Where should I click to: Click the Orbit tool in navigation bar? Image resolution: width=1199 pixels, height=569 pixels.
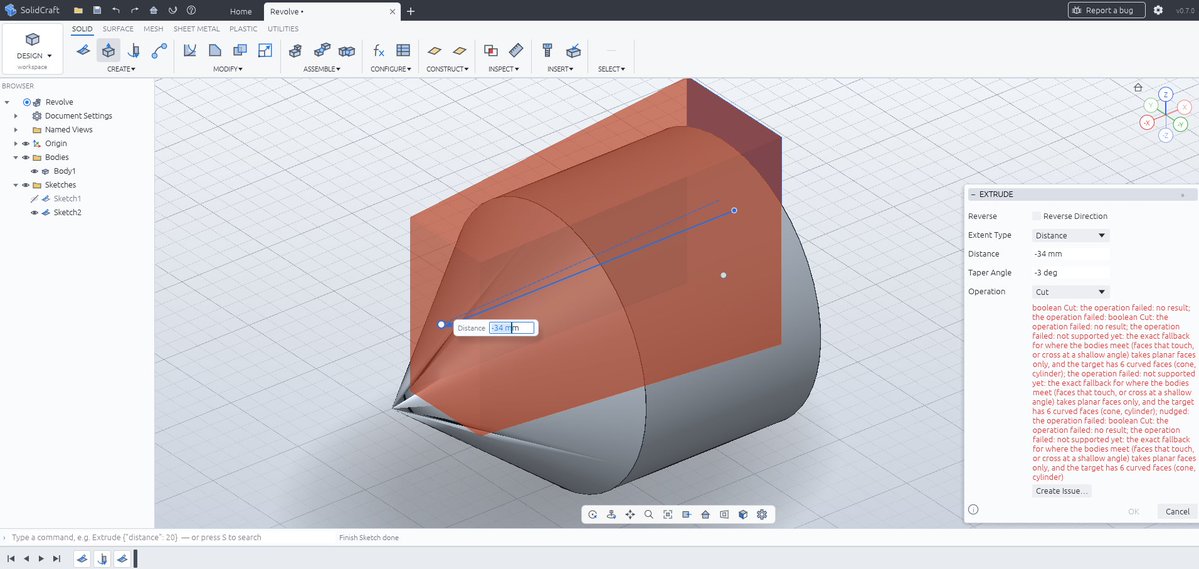coord(593,515)
